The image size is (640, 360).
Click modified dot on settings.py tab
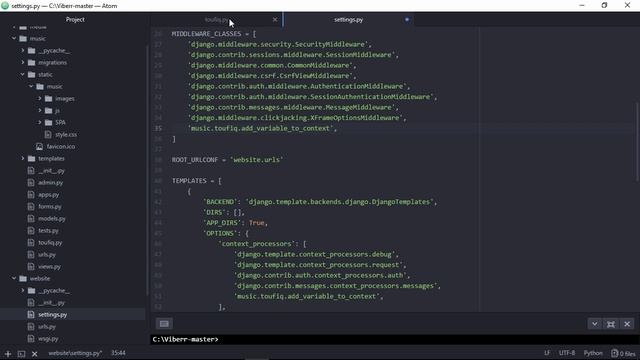click(407, 20)
